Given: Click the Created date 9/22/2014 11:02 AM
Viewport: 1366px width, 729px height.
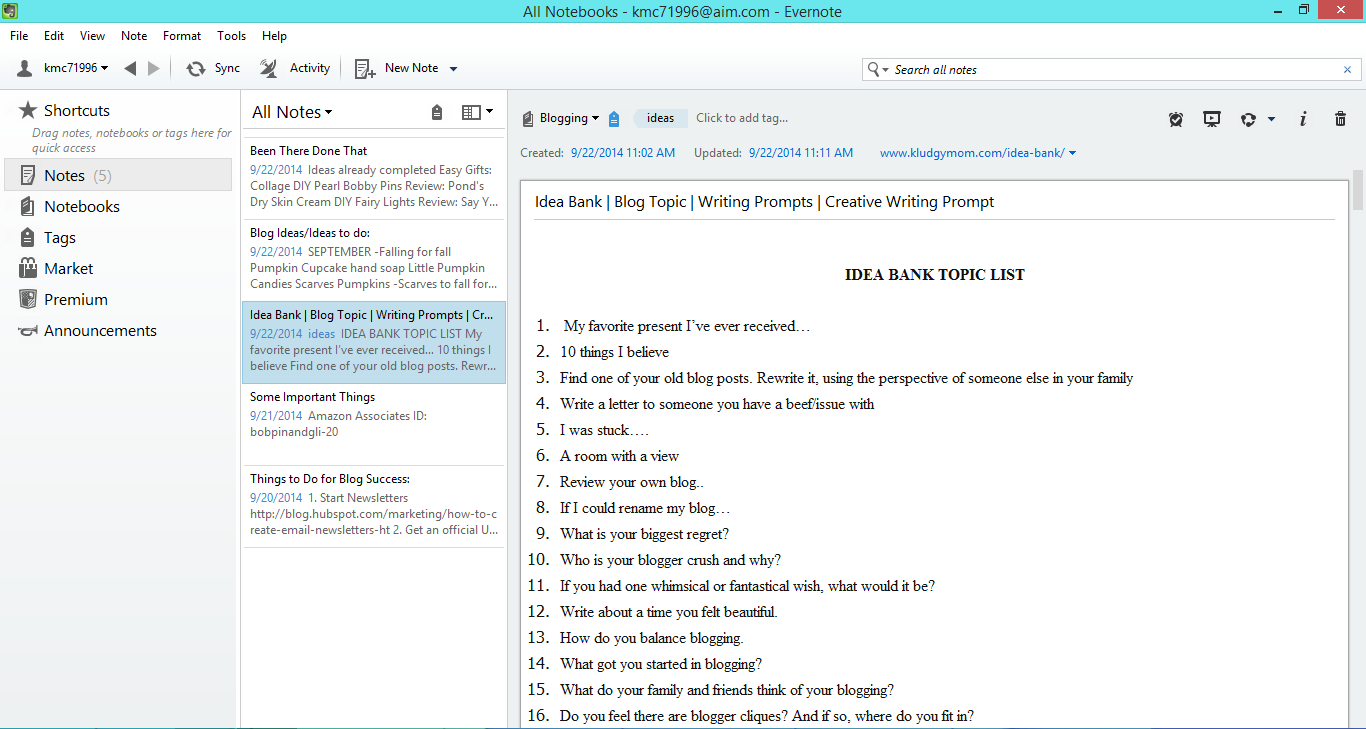Looking at the screenshot, I should tap(623, 153).
